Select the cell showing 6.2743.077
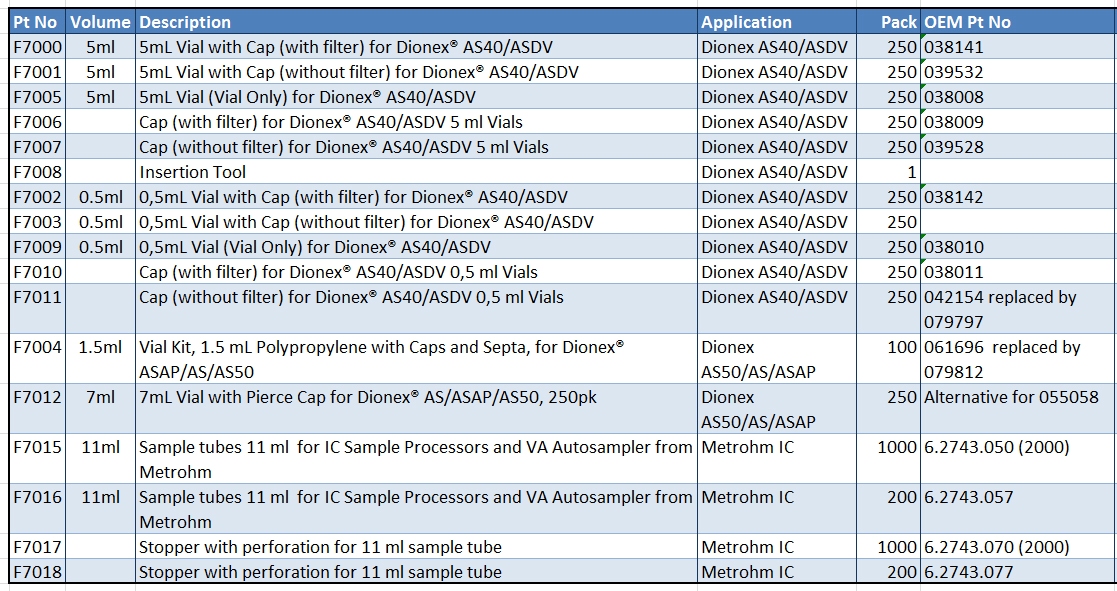The image size is (1117, 591). coord(960,572)
